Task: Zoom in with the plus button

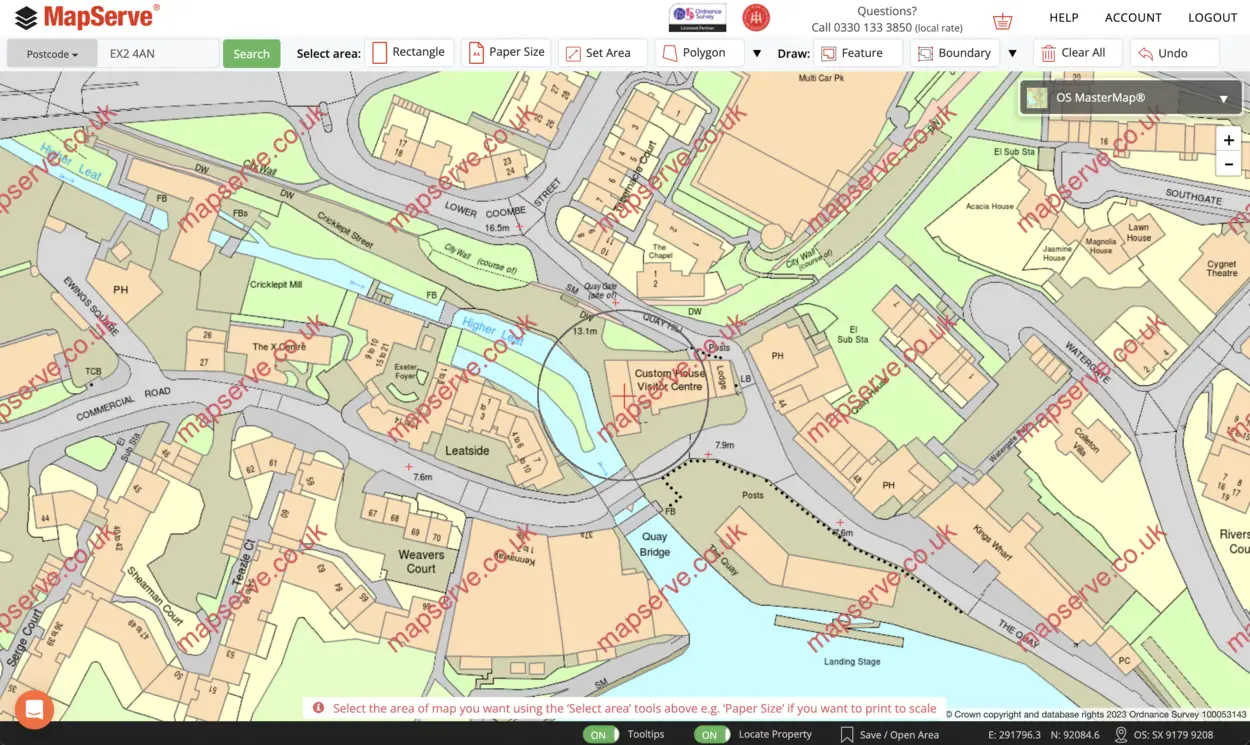Action: pos(1229,140)
